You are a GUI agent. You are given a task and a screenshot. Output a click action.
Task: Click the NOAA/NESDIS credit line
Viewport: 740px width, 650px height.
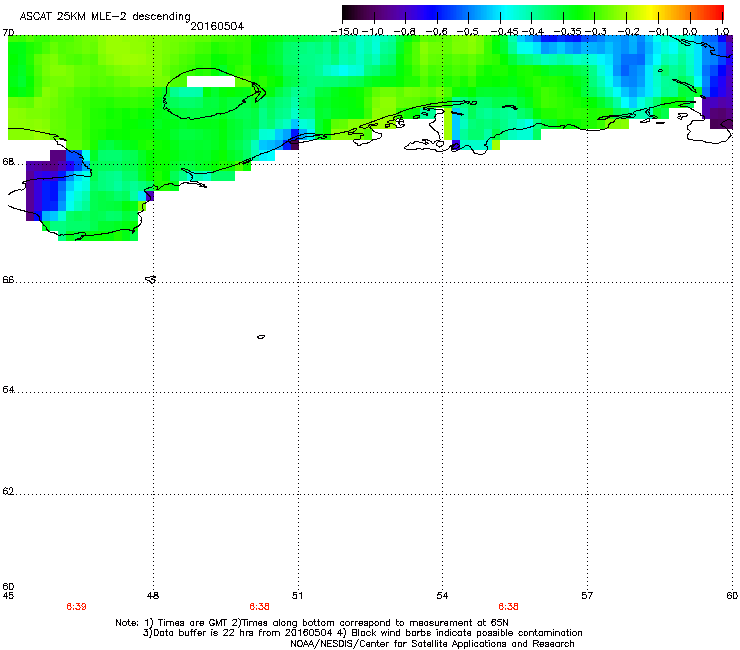(432, 644)
